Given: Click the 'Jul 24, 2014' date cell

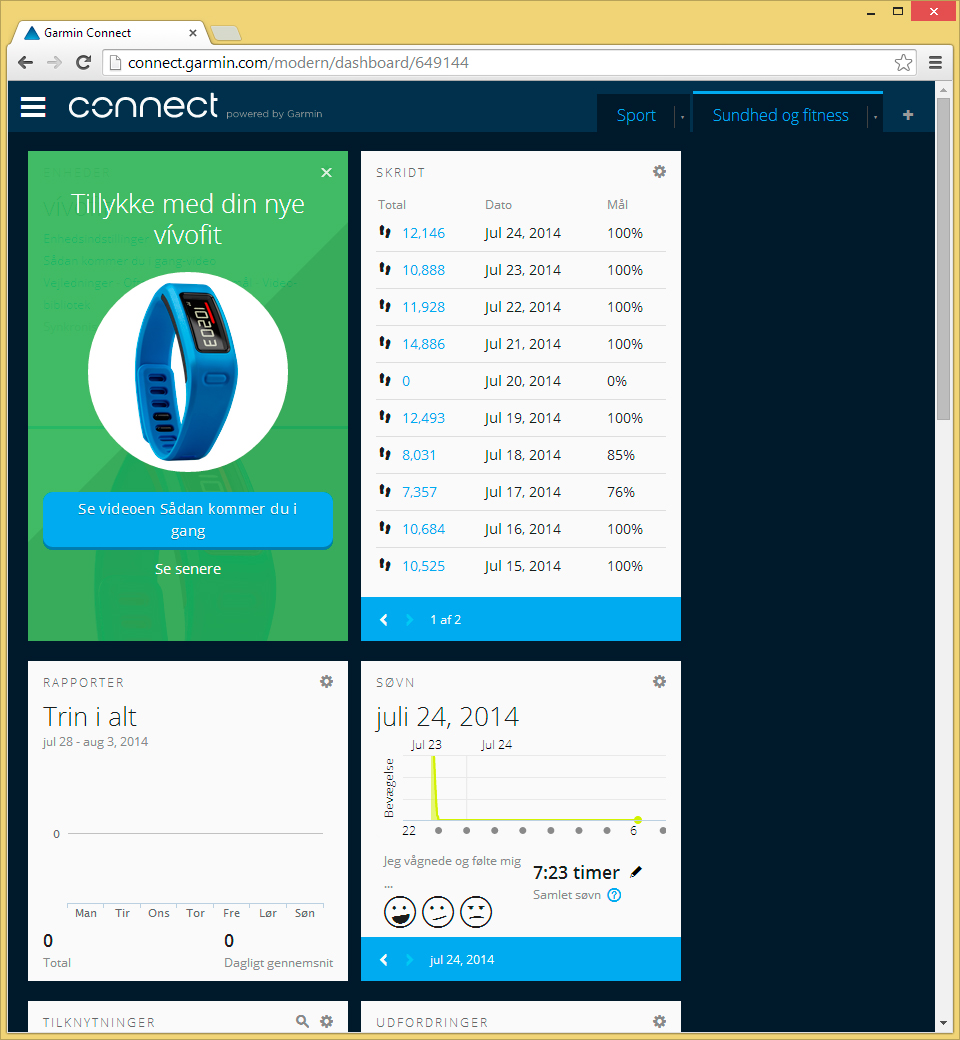Looking at the screenshot, I should 523,233.
